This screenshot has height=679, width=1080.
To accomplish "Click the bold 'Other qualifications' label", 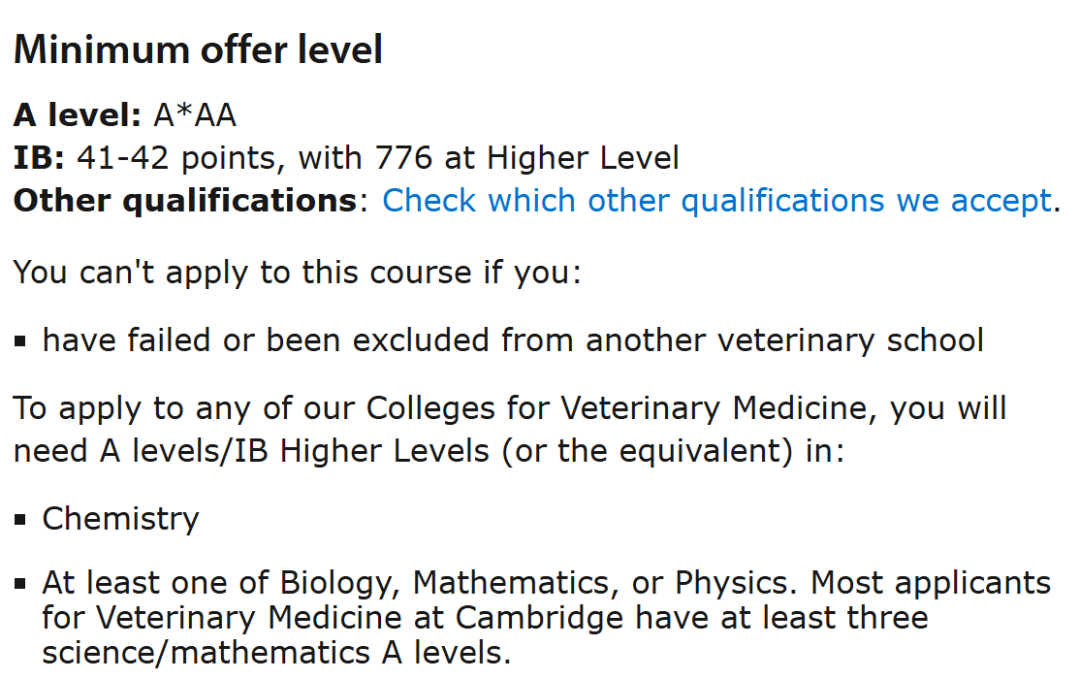I will pyautogui.click(x=184, y=201).
